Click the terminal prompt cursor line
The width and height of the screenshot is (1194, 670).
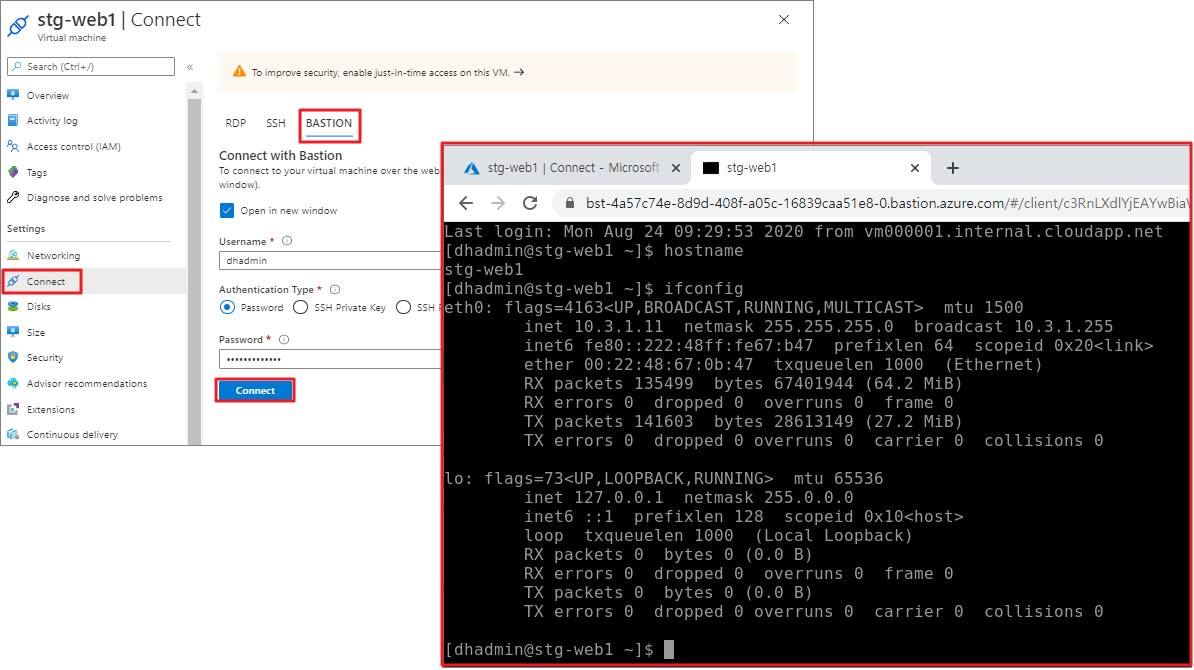tap(560, 649)
